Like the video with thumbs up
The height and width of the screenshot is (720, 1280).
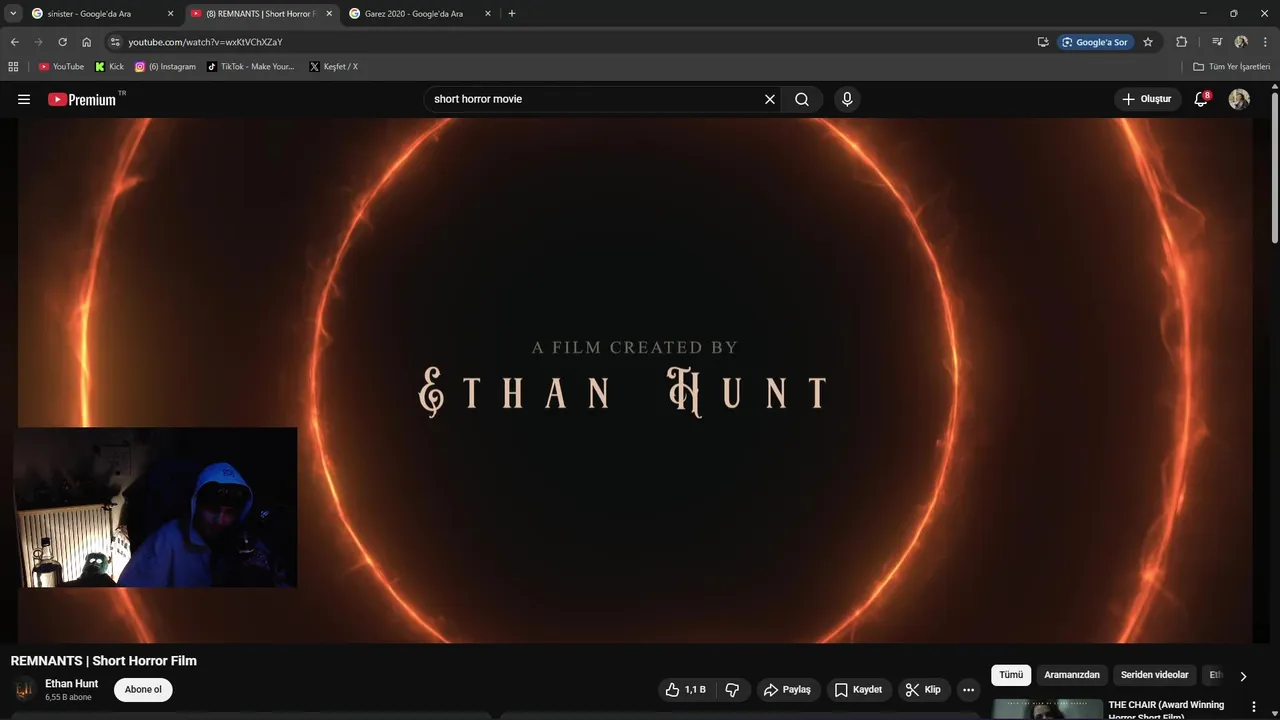[686, 689]
